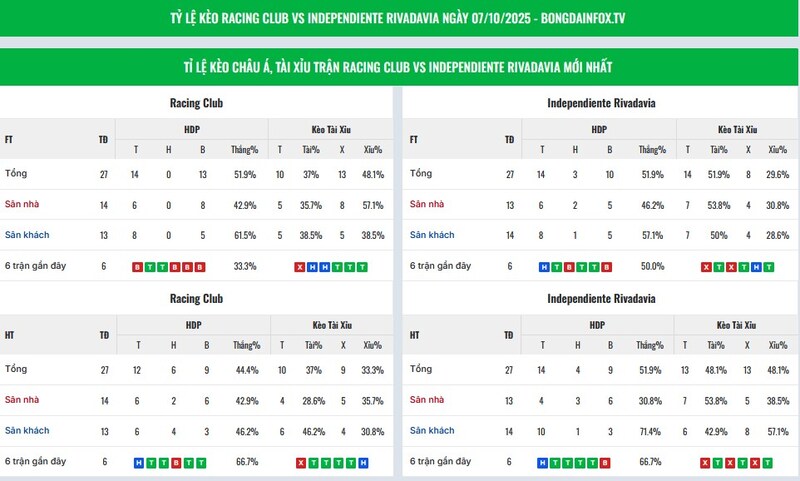Click first red B badge in Racing Club FT HDP form

(137, 267)
